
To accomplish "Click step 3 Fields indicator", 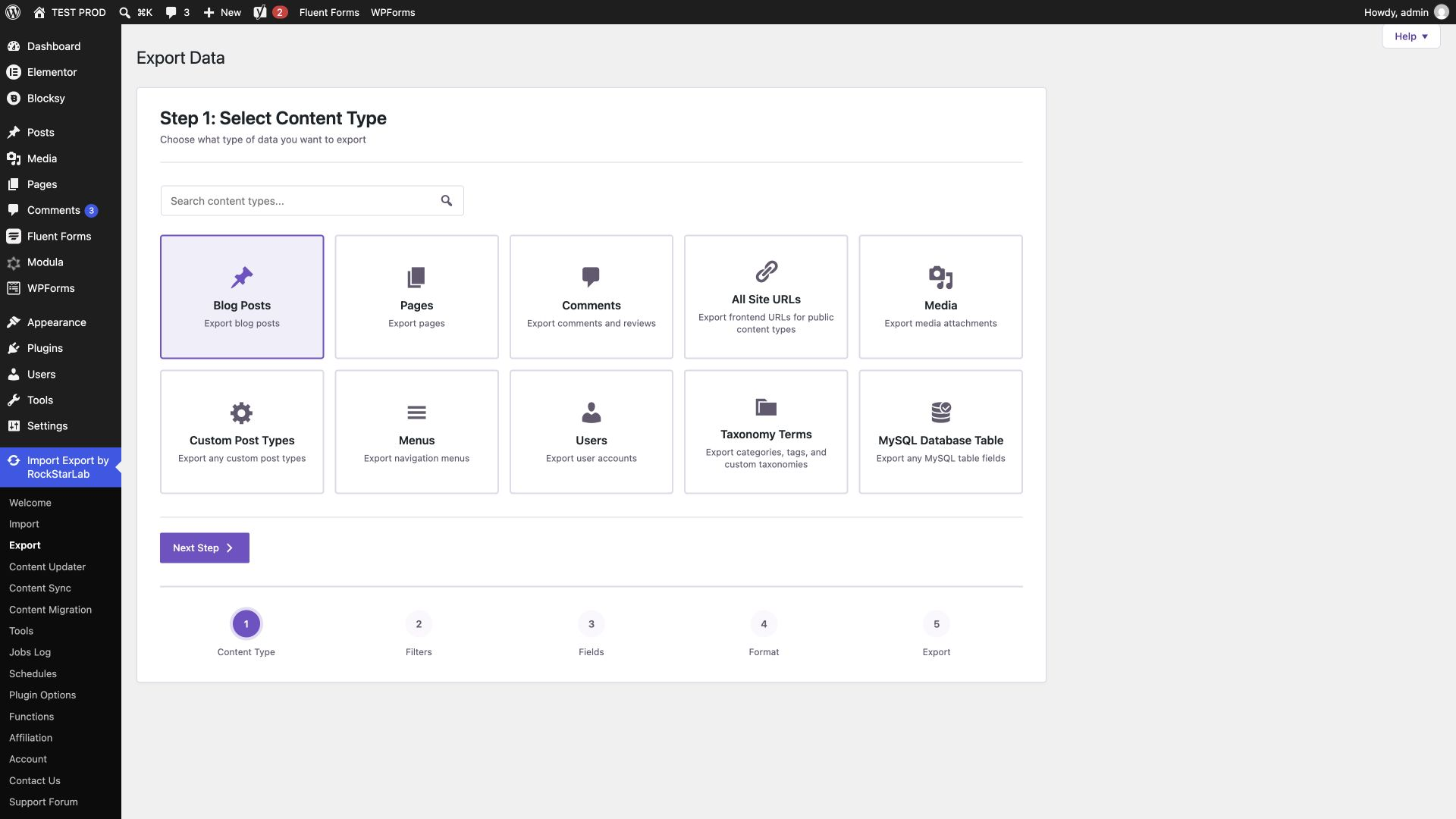I will [591, 624].
